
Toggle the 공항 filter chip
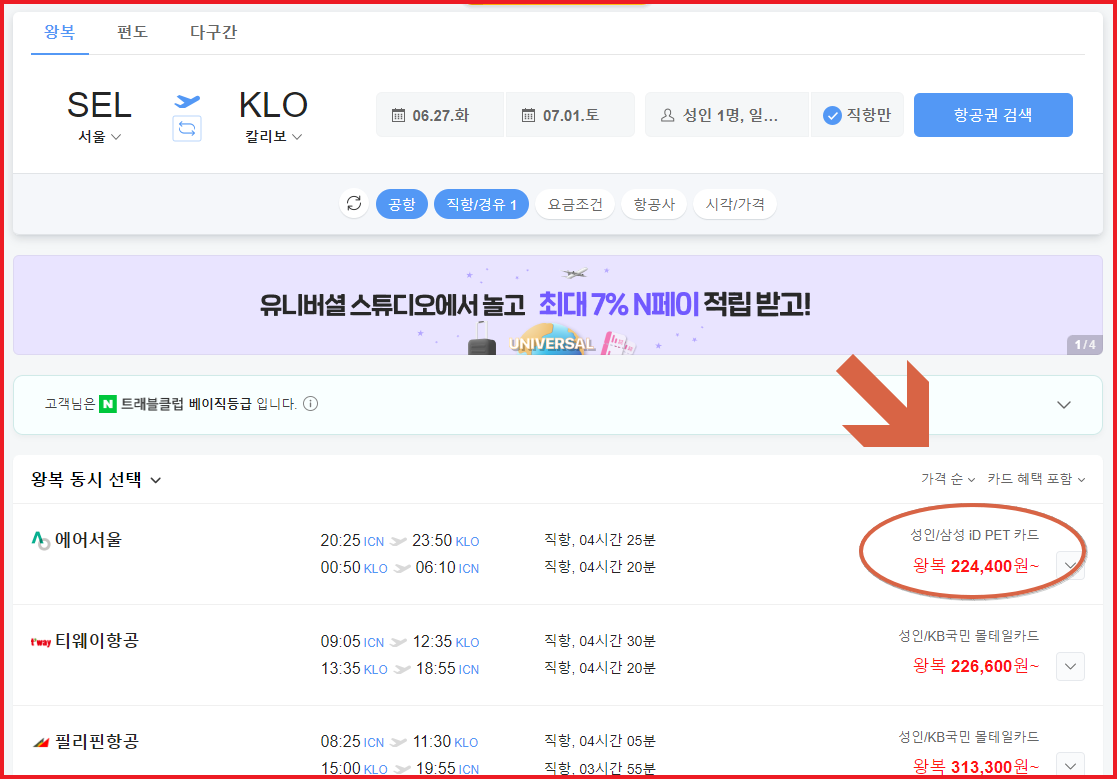tap(402, 204)
